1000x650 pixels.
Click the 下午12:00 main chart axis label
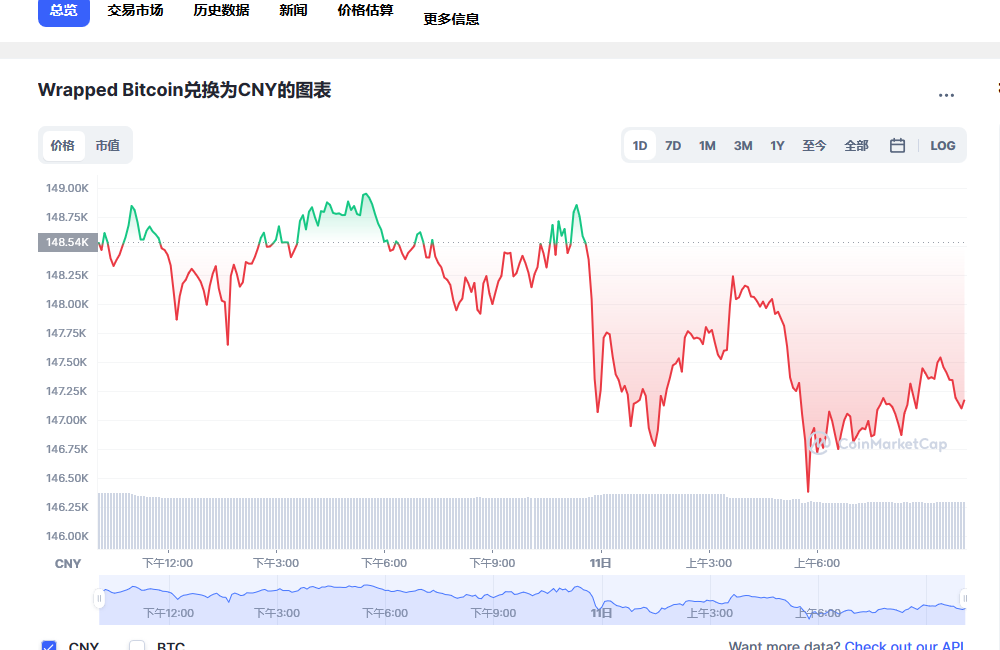pyautogui.click(x=168, y=563)
